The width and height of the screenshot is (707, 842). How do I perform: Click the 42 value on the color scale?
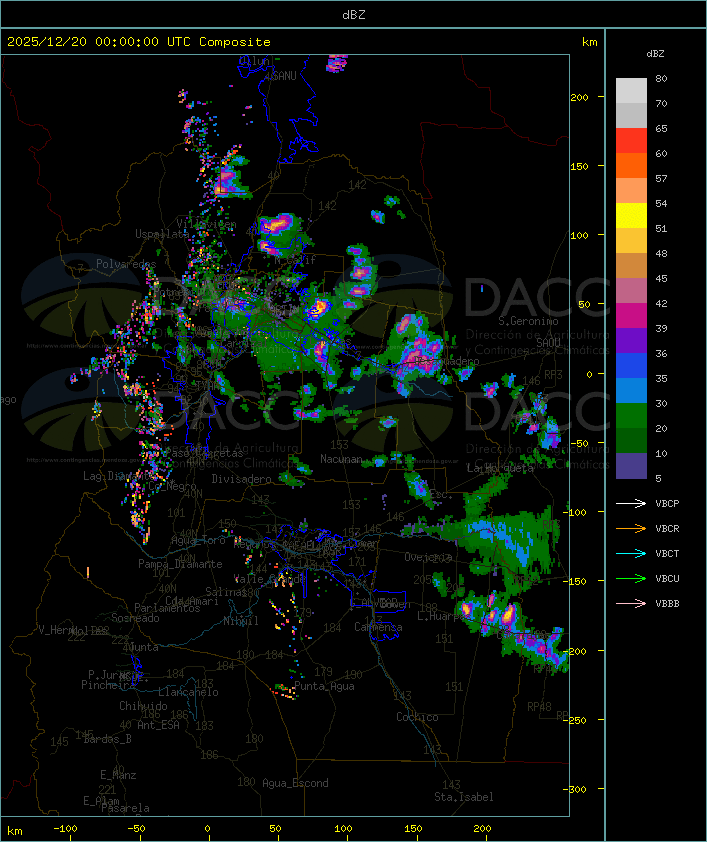pyautogui.click(x=661, y=304)
